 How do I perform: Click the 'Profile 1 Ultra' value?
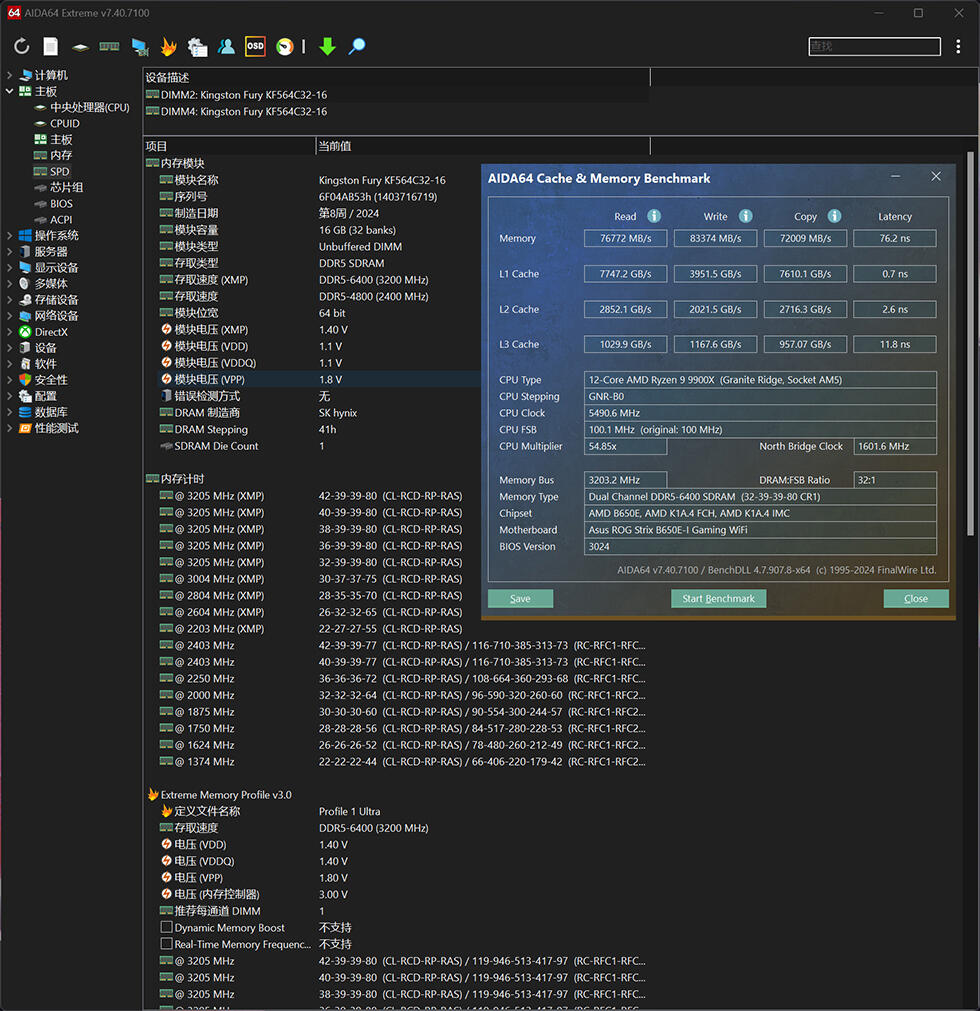[x=349, y=811]
